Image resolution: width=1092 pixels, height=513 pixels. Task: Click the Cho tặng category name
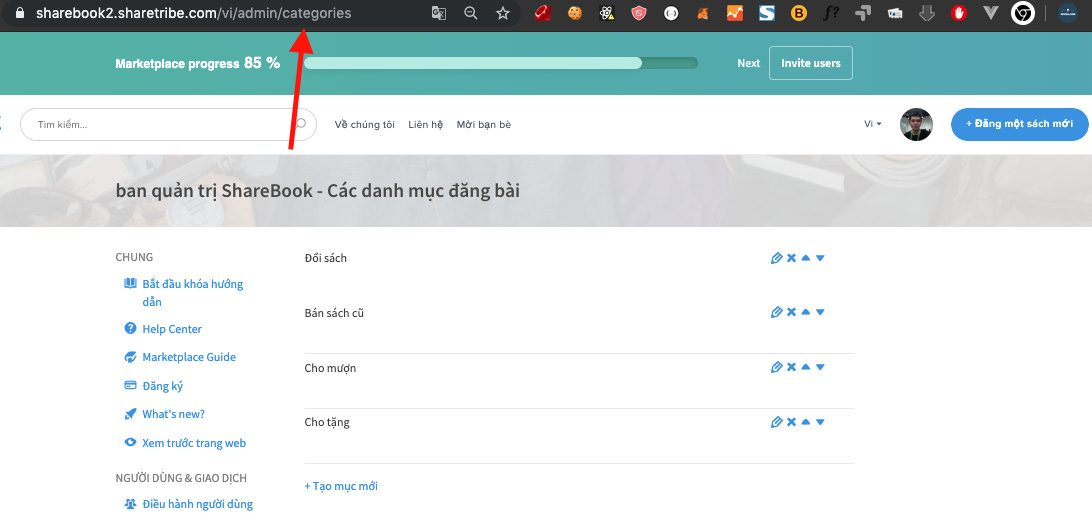pos(327,422)
